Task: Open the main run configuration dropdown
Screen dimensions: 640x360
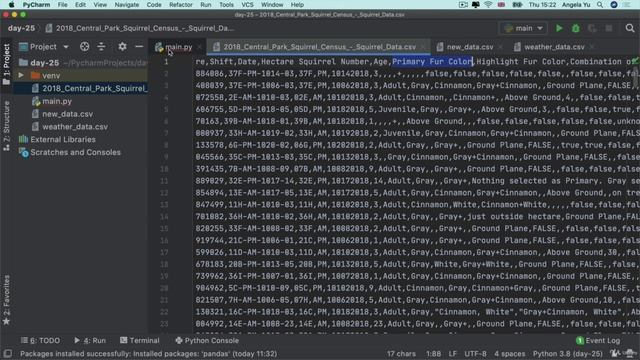Action: pos(523,28)
